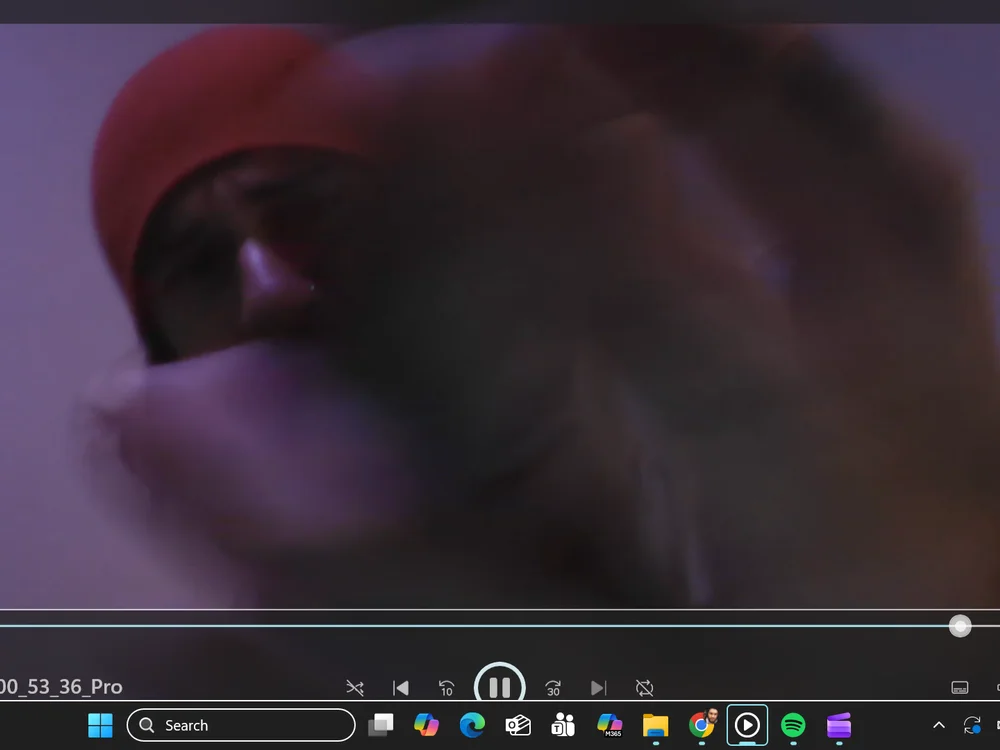Click the sync status tray icon

[972, 725]
